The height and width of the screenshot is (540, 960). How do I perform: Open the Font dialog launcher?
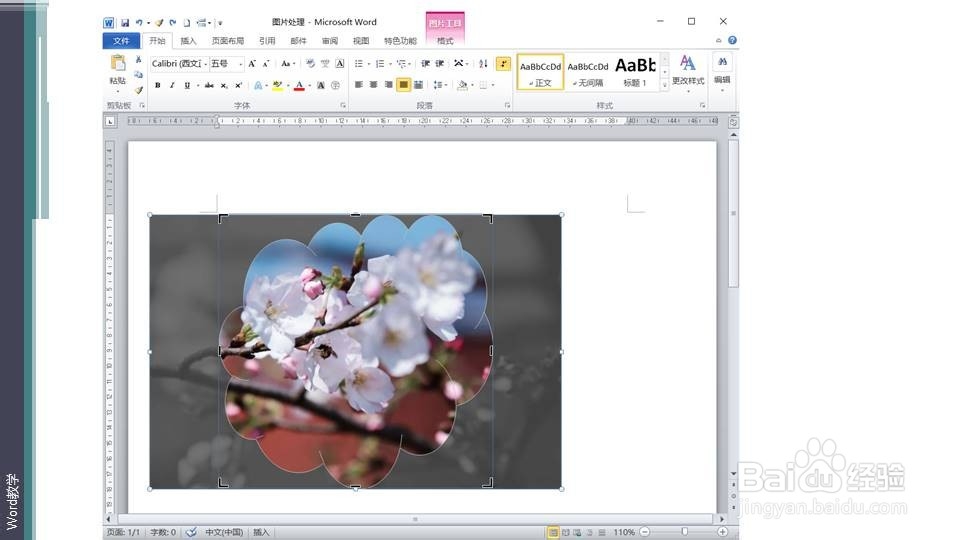(x=343, y=106)
